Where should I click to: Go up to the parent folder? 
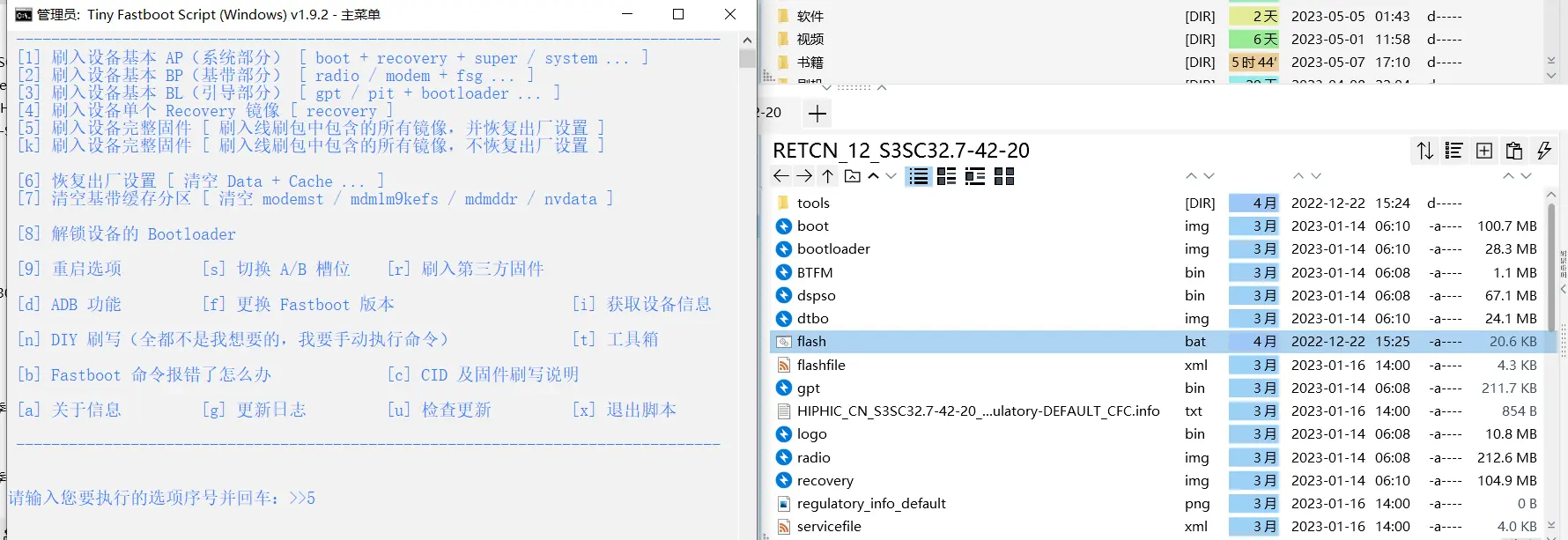828,176
